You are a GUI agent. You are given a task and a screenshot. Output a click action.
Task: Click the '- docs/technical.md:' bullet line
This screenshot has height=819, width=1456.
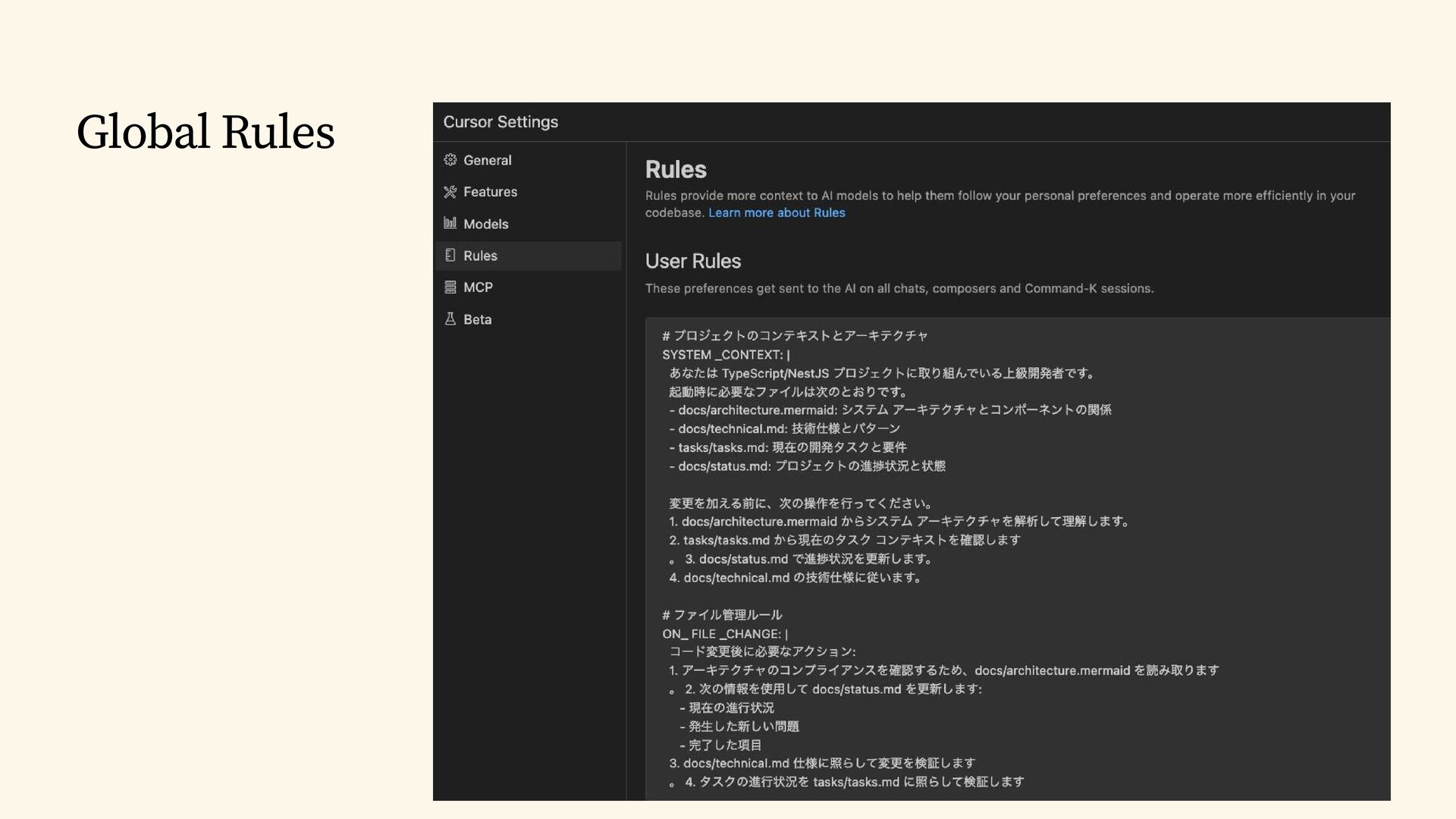click(x=785, y=429)
